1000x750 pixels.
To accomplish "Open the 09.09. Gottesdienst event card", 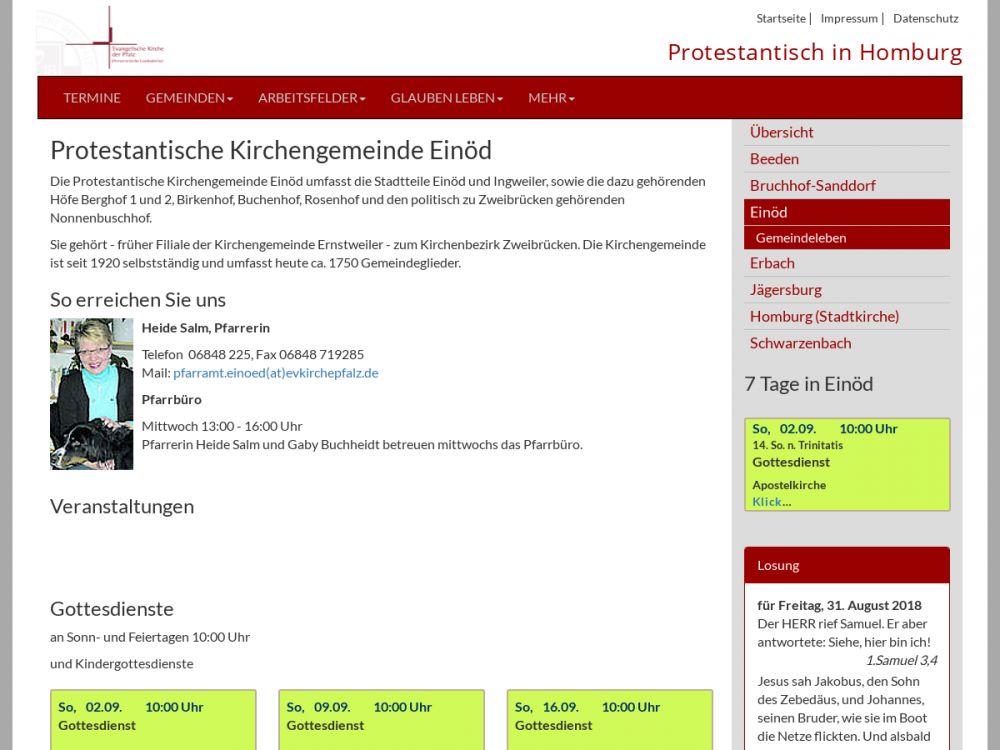I will click(381, 716).
